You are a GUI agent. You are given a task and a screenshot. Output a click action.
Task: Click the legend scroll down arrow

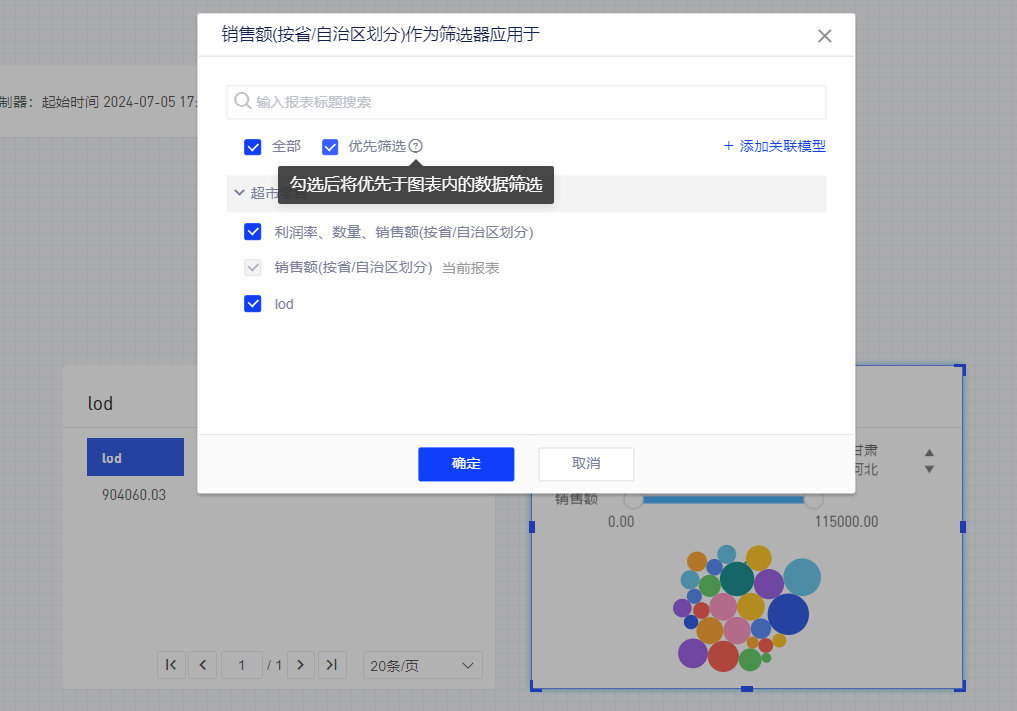click(929, 469)
